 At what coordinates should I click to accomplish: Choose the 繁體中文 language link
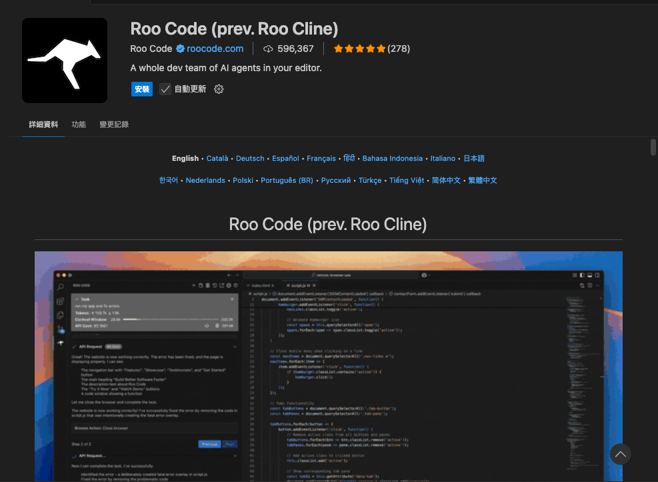coord(482,181)
